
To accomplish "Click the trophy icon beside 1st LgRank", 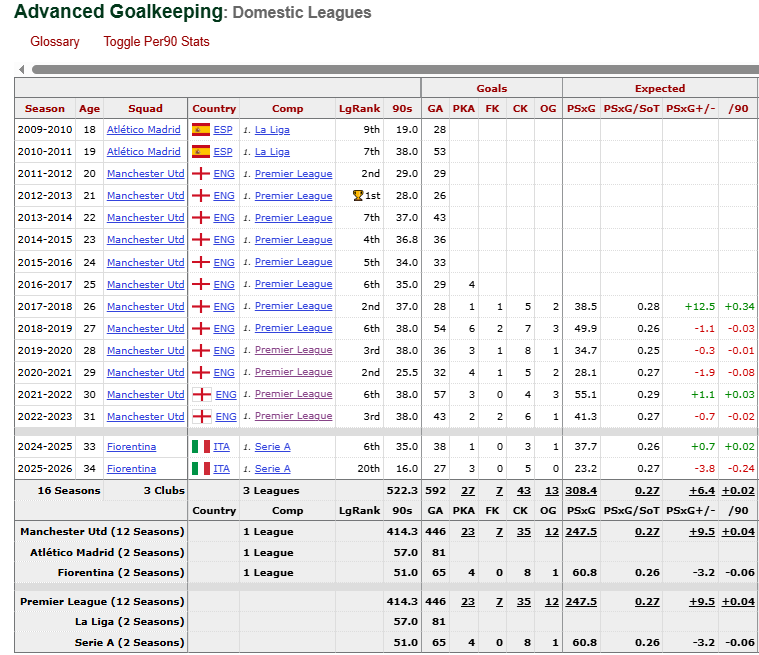I will point(357,196).
